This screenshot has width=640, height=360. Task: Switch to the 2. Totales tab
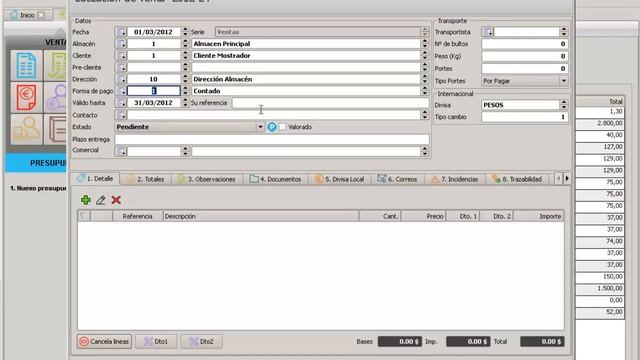[x=146, y=179]
